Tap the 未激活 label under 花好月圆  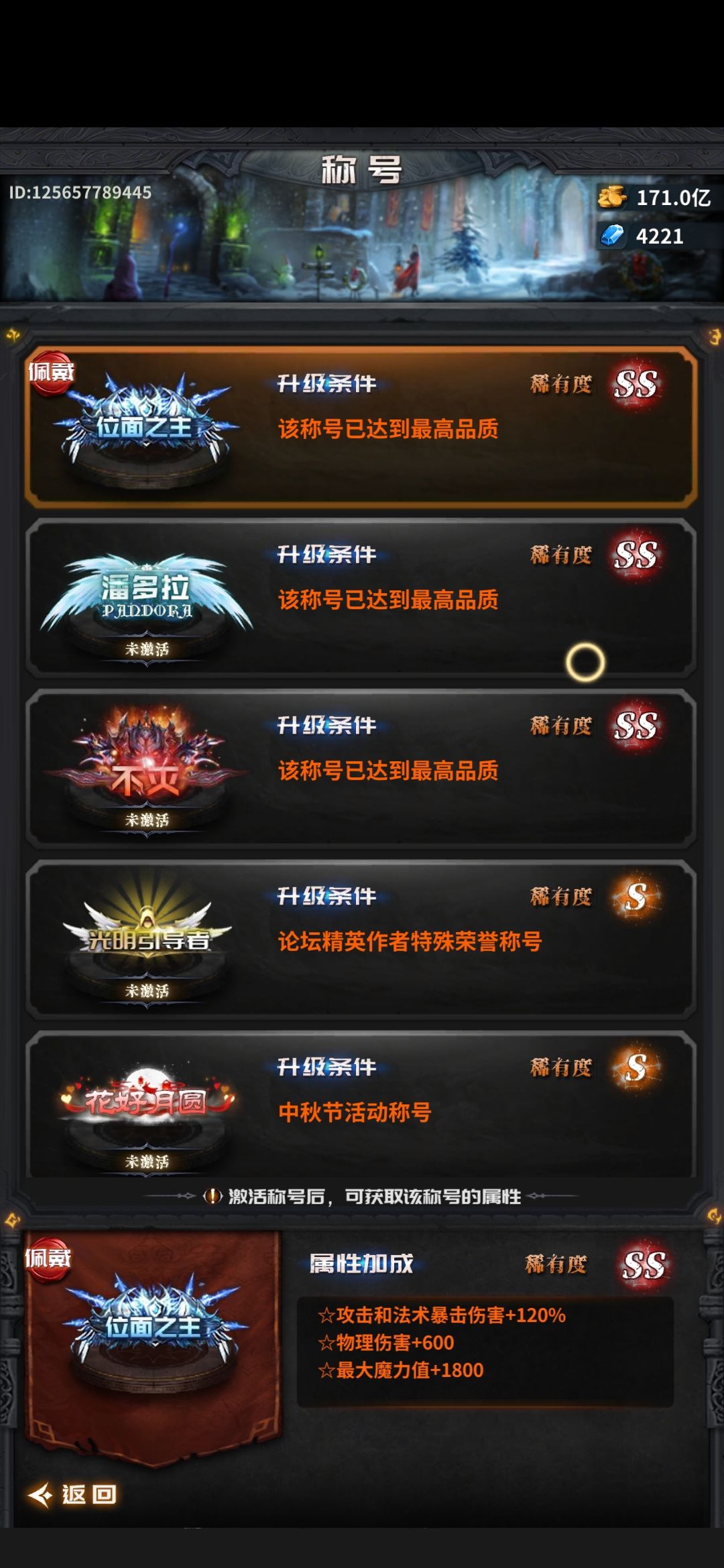(147, 1162)
